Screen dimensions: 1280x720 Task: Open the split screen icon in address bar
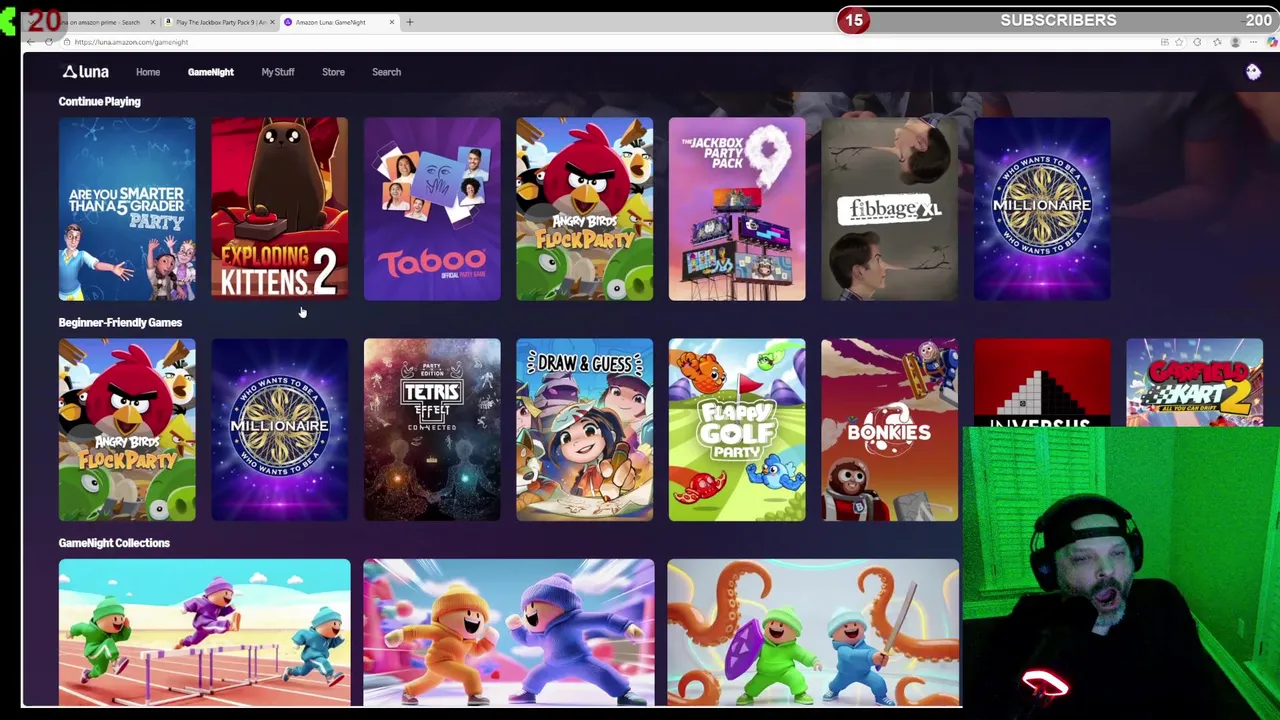1164,42
